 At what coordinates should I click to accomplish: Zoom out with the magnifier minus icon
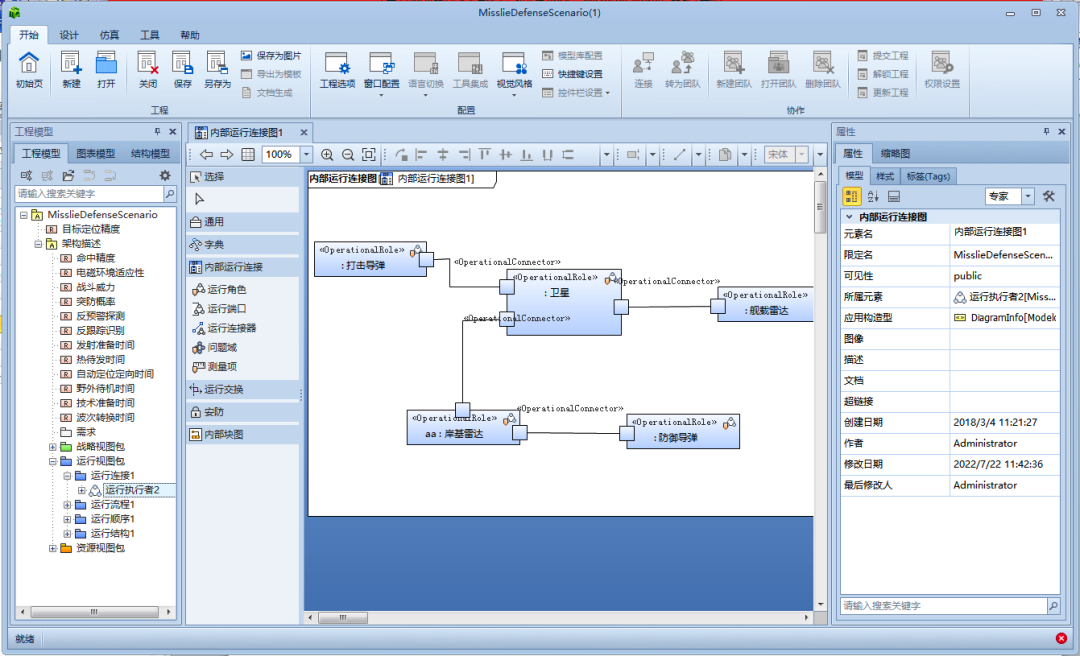coord(348,155)
